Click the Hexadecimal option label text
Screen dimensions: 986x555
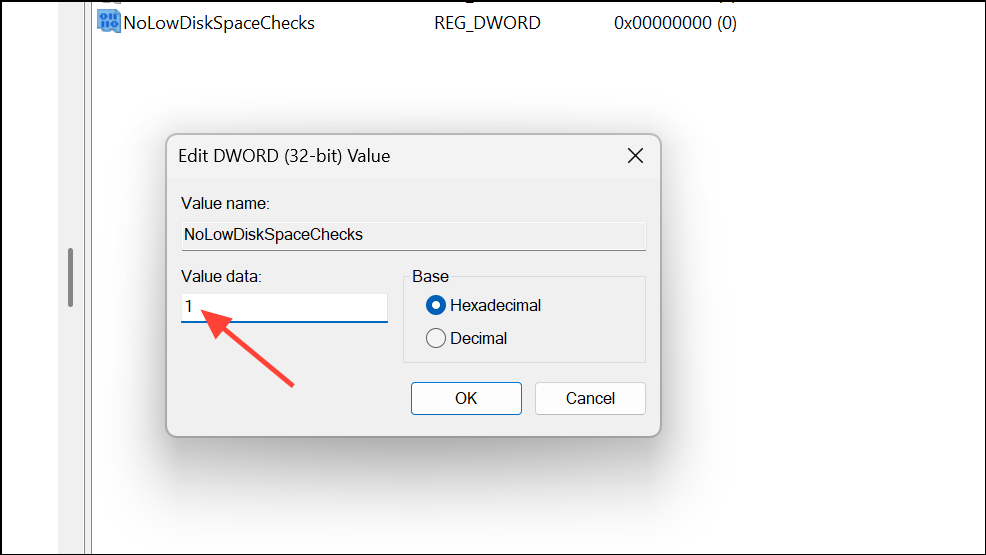495,305
